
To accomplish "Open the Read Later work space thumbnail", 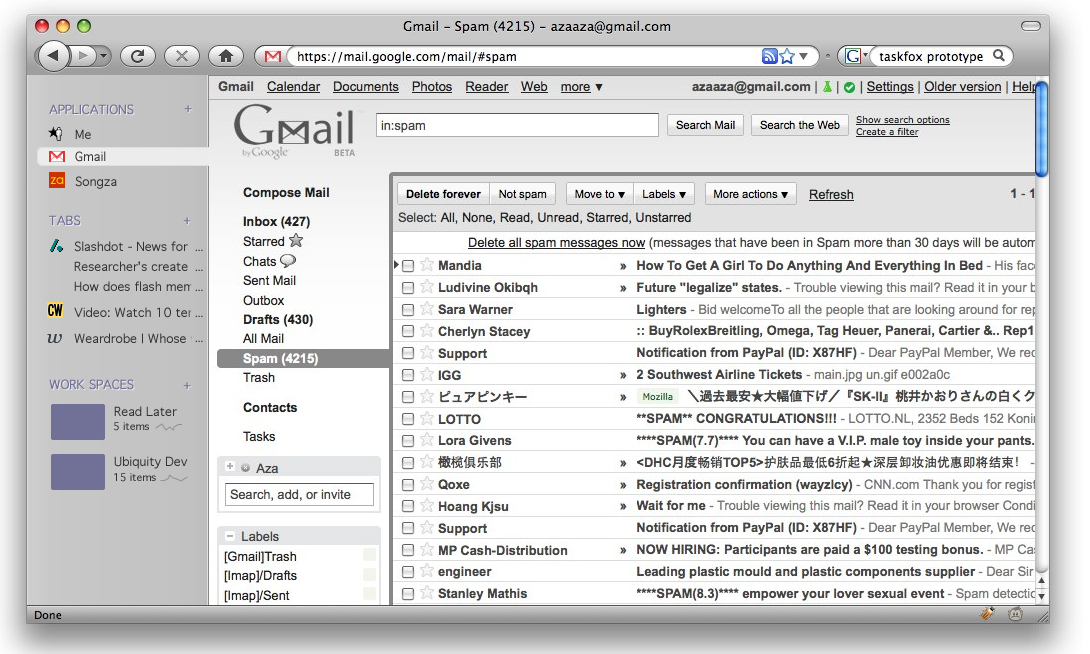I will coord(78,422).
